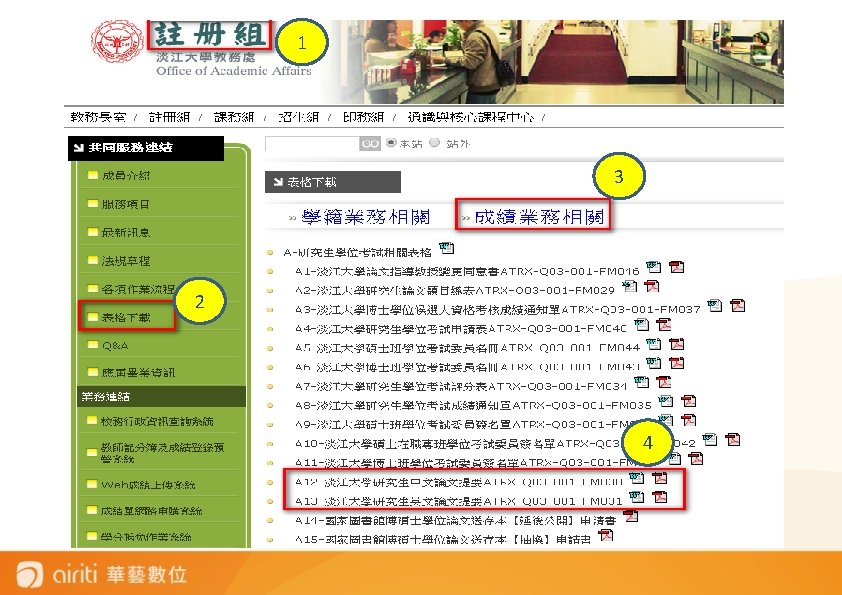Click the 註冊組 link in the top navigation
This screenshot has width=842, height=595.
[x=169, y=117]
